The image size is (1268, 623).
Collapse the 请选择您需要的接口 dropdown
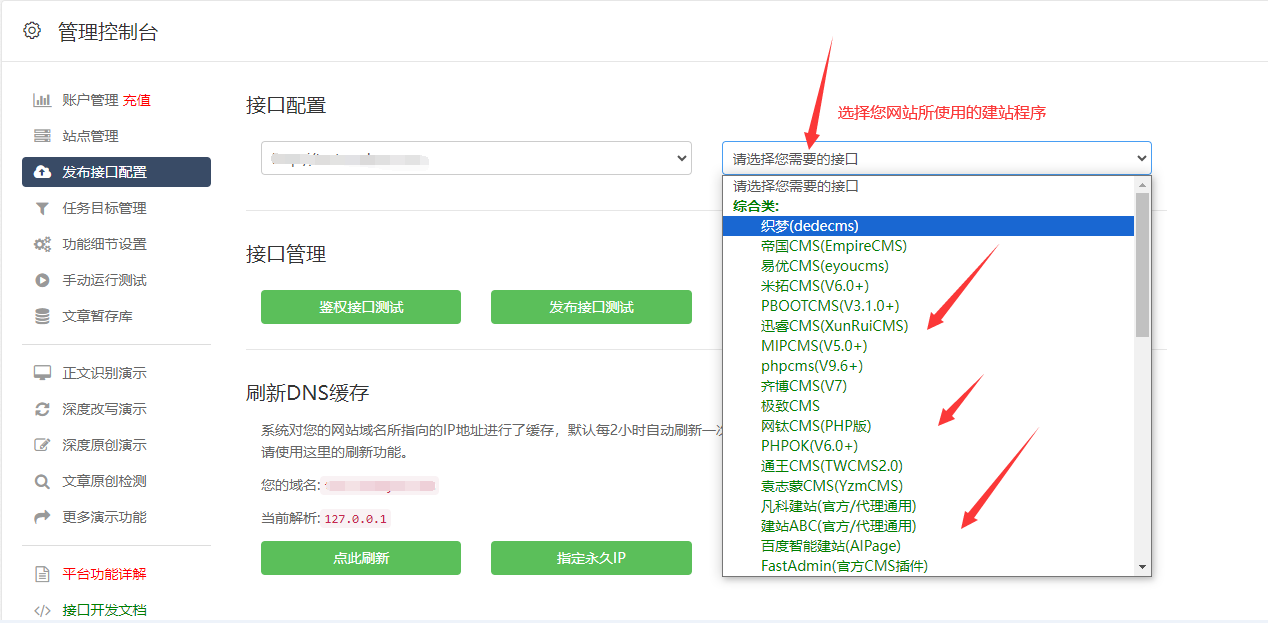pyautogui.click(x=936, y=158)
